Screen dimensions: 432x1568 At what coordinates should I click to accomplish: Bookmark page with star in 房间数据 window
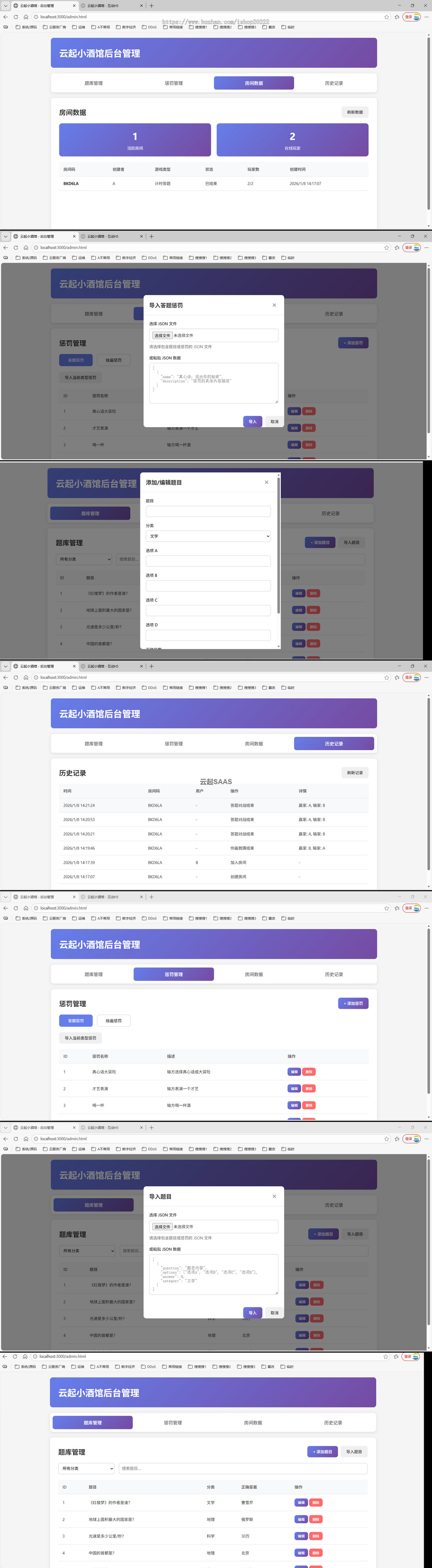click(x=386, y=17)
